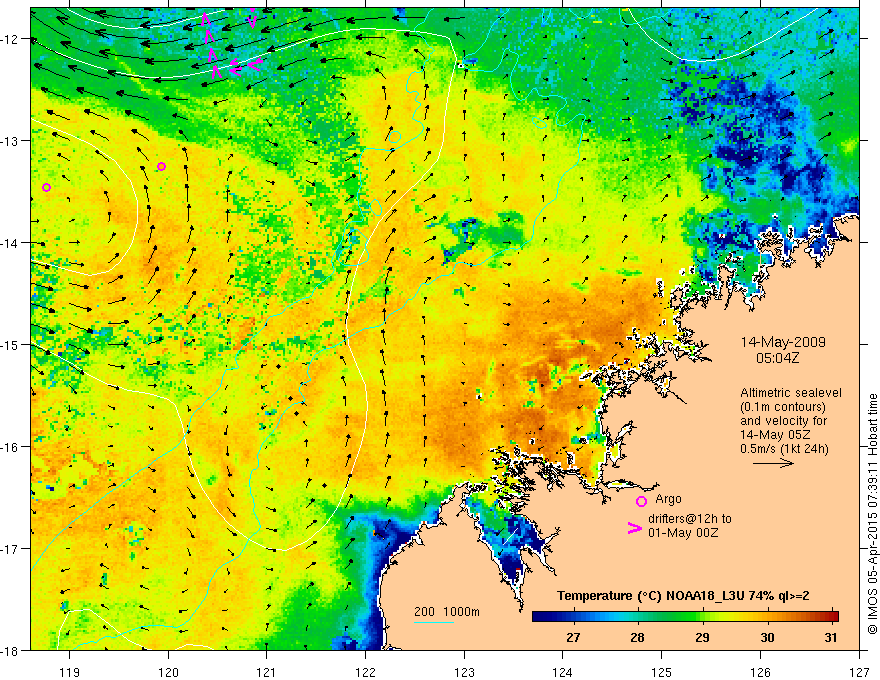Click the 119 longitude axis label
This screenshot has width=880, height=680.
(70, 672)
